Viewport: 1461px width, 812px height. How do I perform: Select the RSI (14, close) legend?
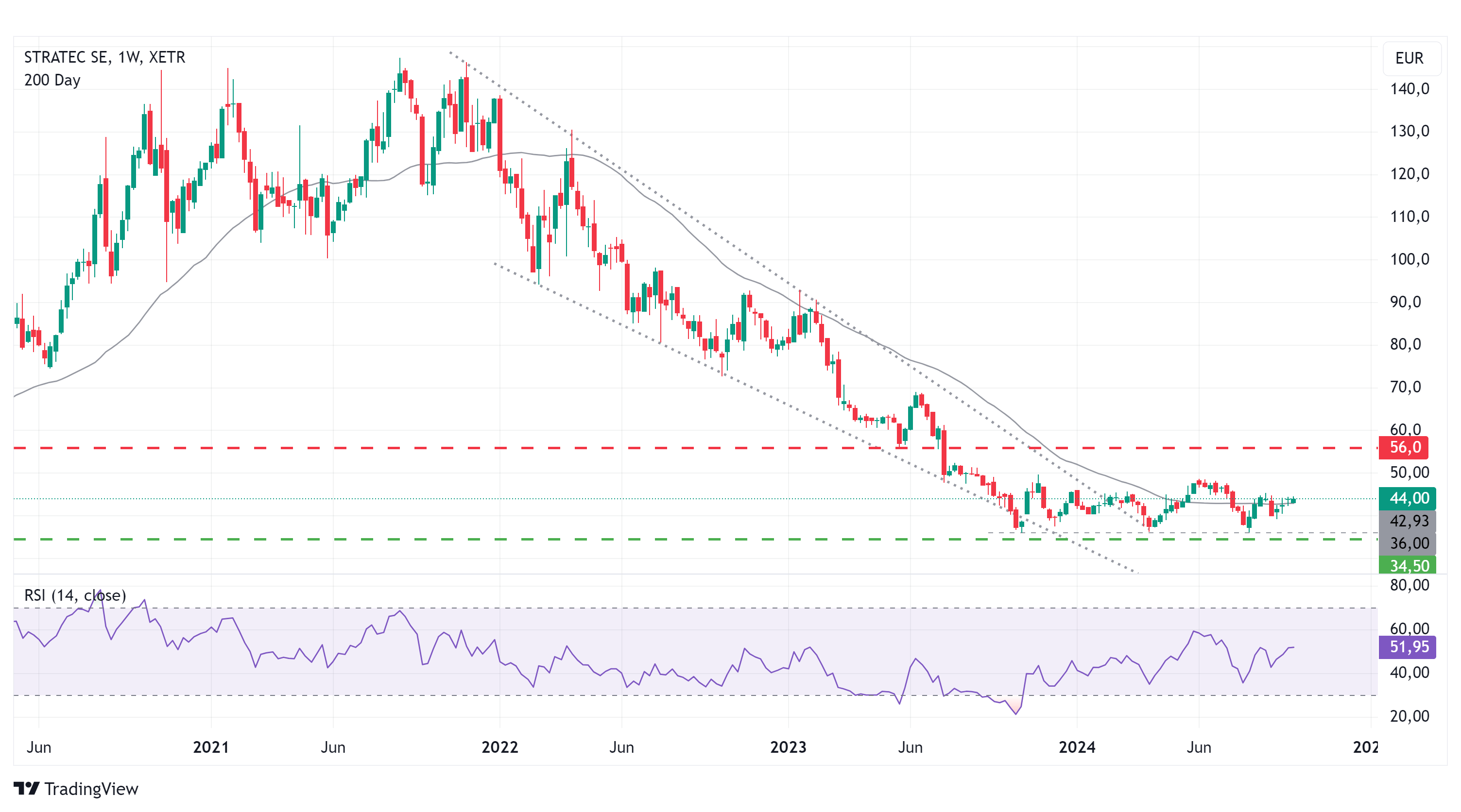[x=75, y=595]
